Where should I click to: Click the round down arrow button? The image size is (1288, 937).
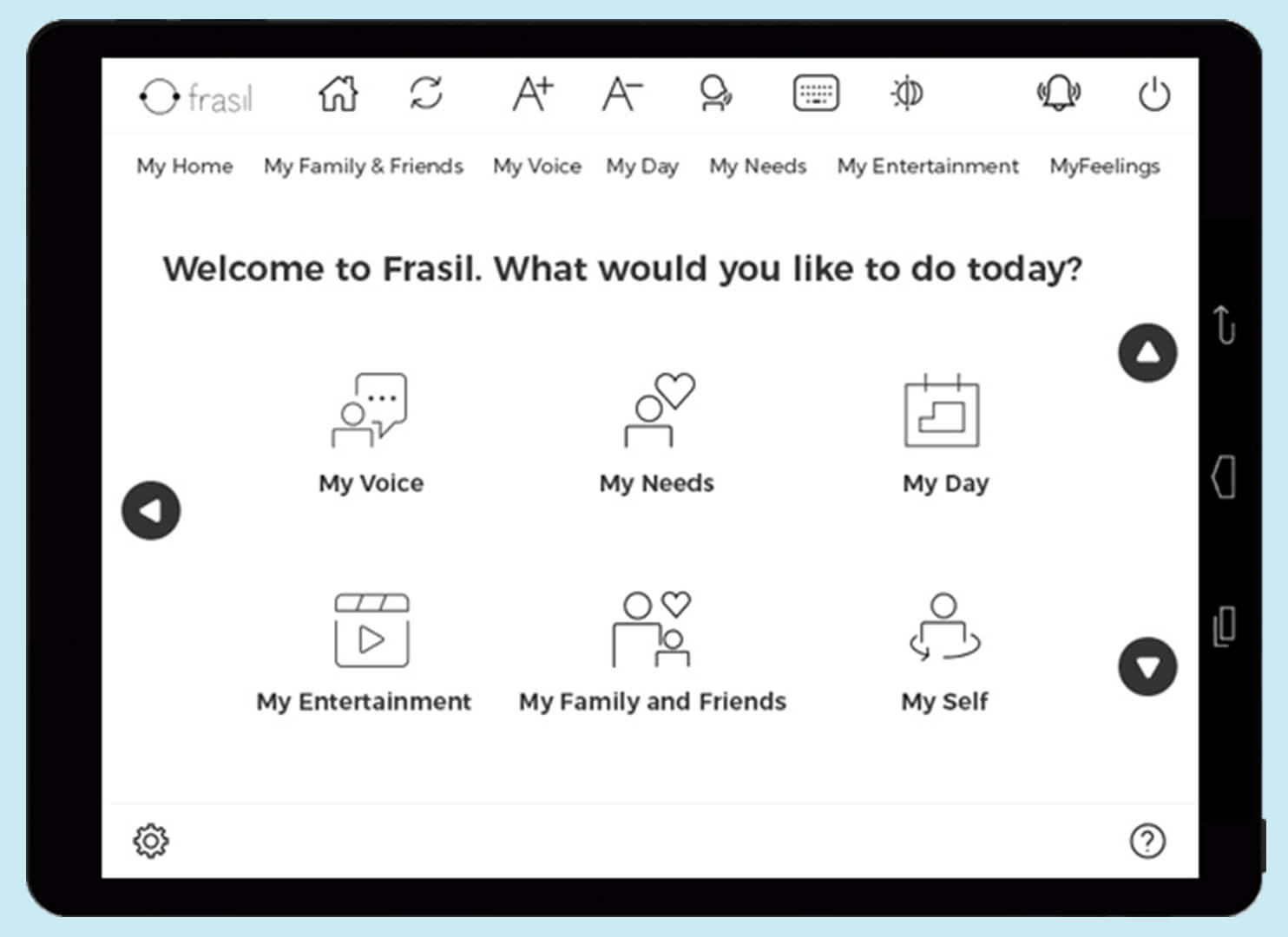(x=1147, y=666)
